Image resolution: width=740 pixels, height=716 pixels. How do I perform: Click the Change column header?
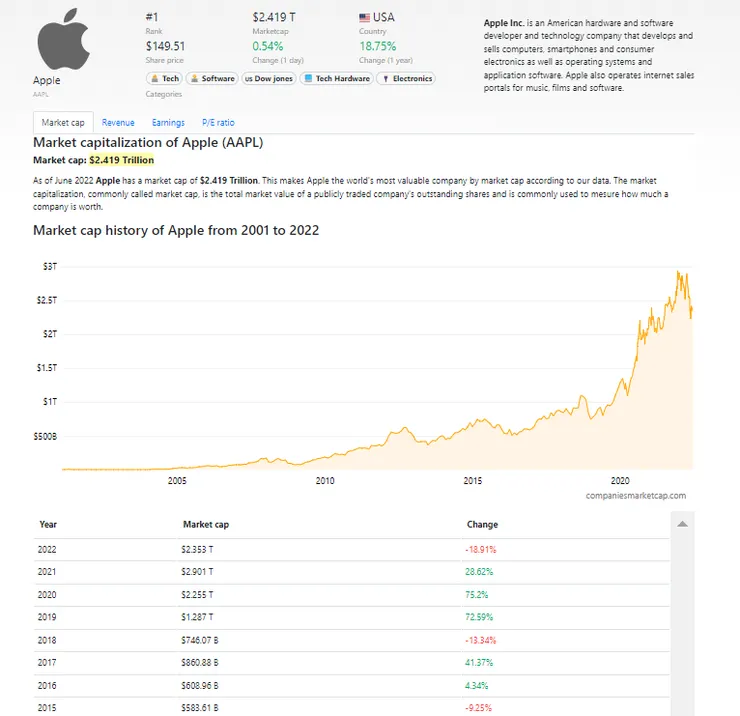pos(482,524)
